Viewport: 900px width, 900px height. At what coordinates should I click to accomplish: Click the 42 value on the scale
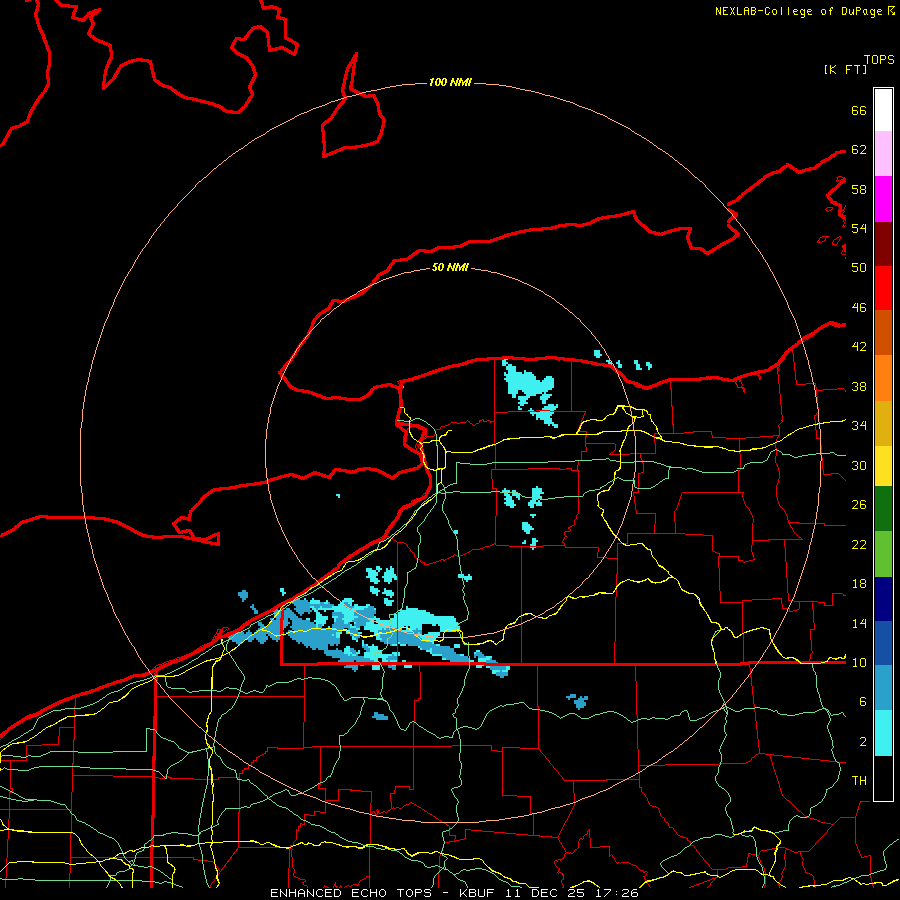tap(859, 346)
